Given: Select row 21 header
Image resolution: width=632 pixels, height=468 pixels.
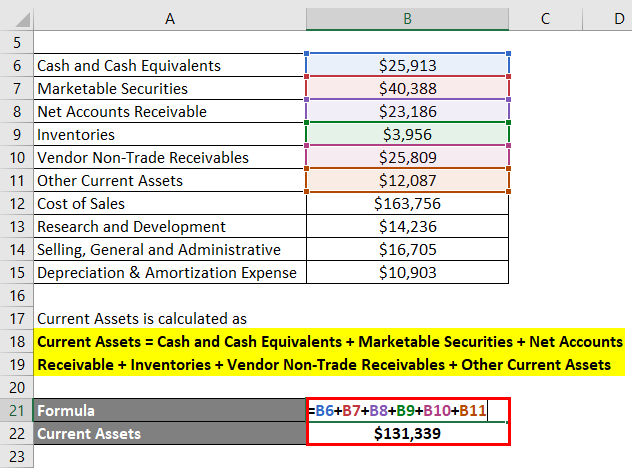Looking at the screenshot, I should 17,410.
